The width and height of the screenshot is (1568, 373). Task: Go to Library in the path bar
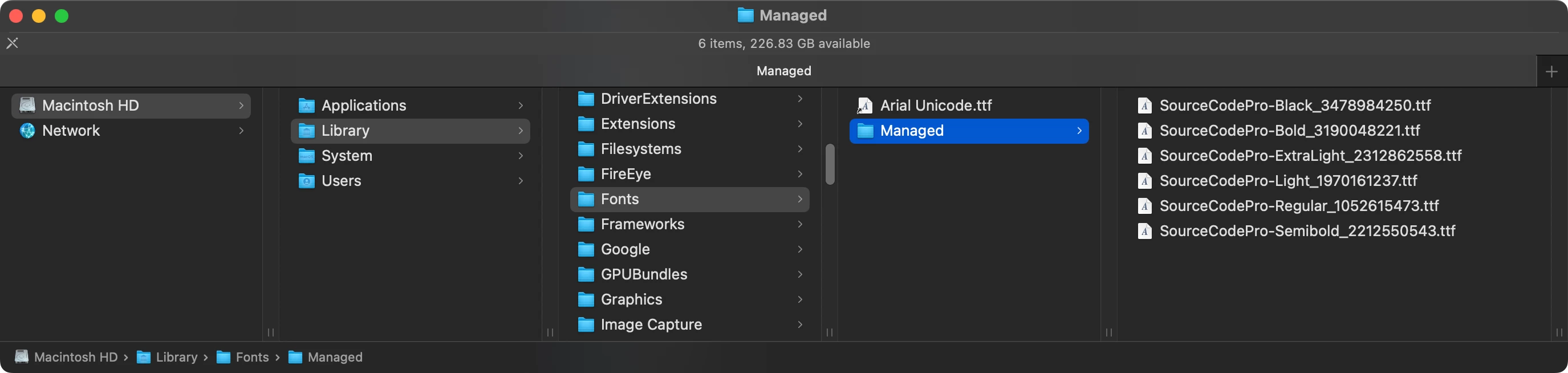click(177, 357)
